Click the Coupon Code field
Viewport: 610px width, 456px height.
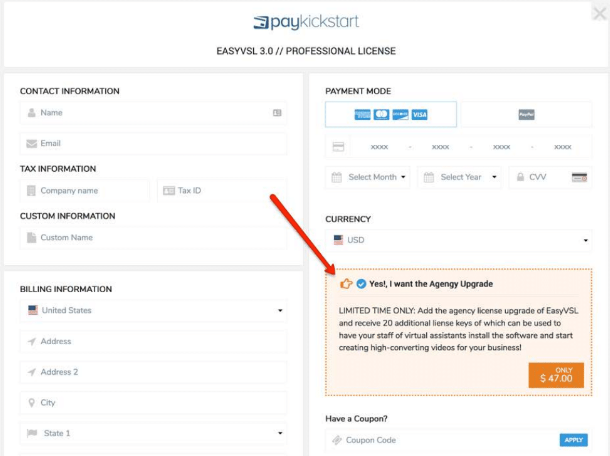[x=459, y=440]
